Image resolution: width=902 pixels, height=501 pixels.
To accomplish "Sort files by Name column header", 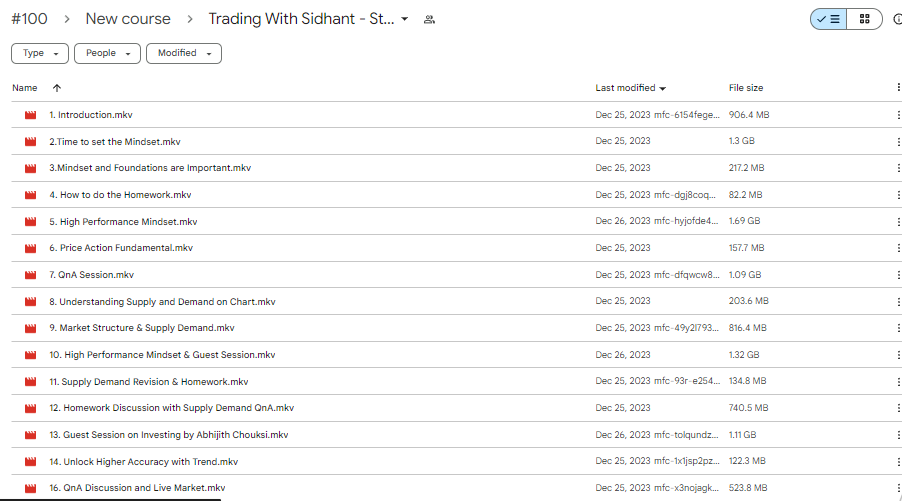I will pos(25,88).
